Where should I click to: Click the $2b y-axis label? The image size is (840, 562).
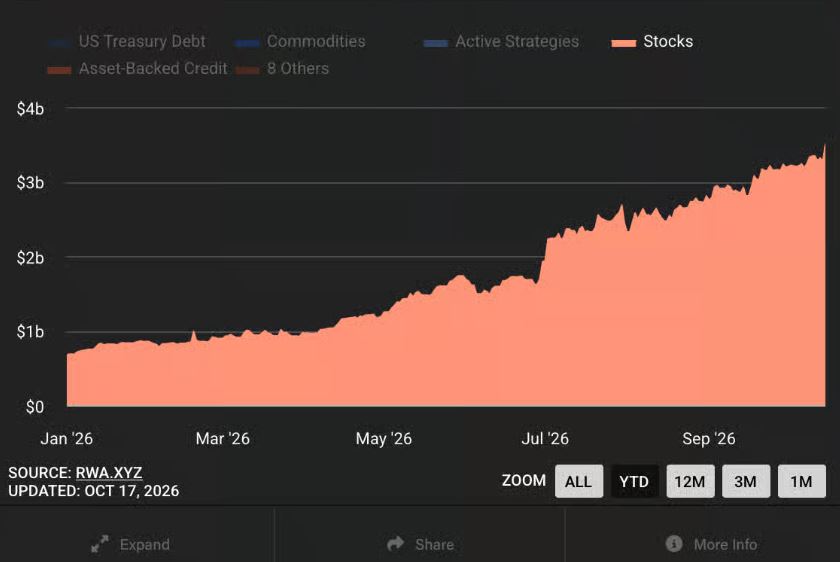click(x=31, y=258)
